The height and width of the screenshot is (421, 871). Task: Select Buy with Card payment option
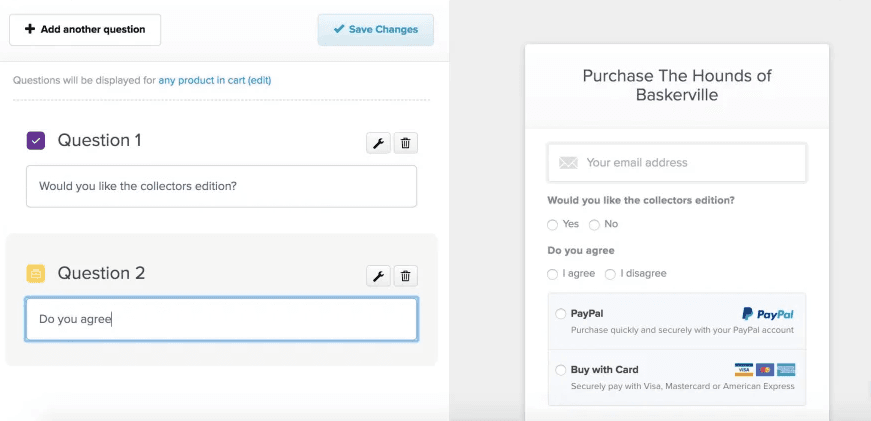pos(560,370)
